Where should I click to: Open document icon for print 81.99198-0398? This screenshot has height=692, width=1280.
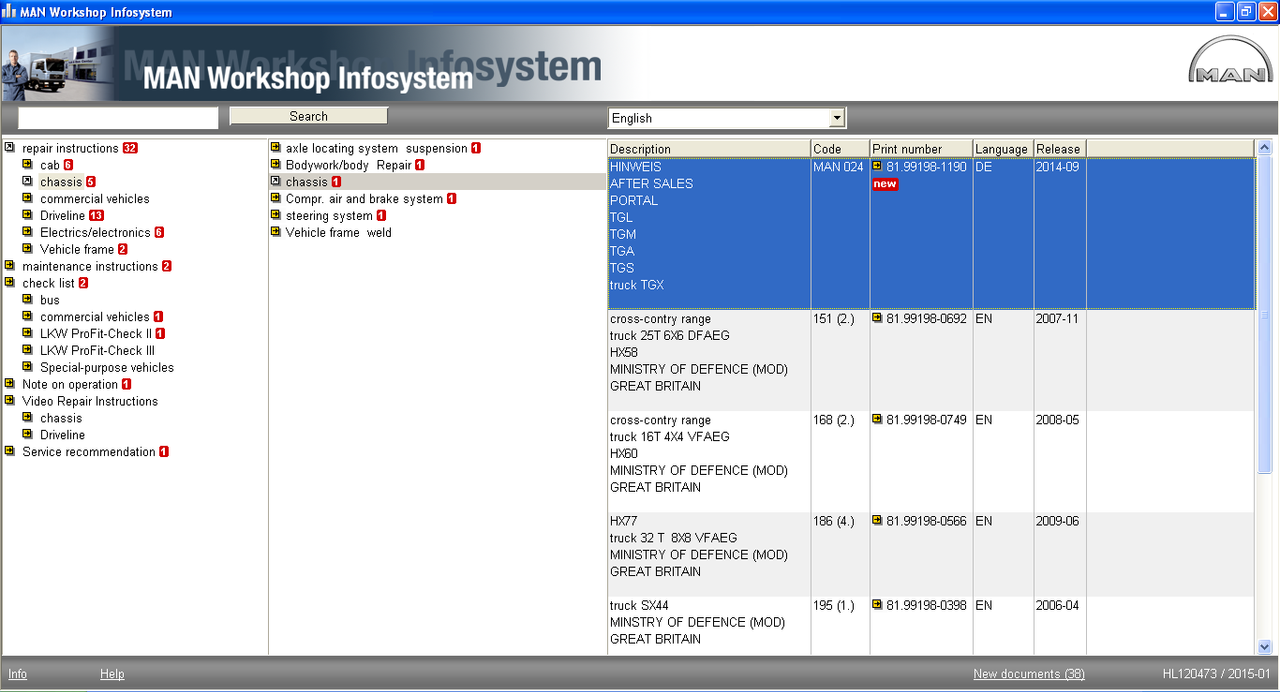pyautogui.click(x=877, y=605)
